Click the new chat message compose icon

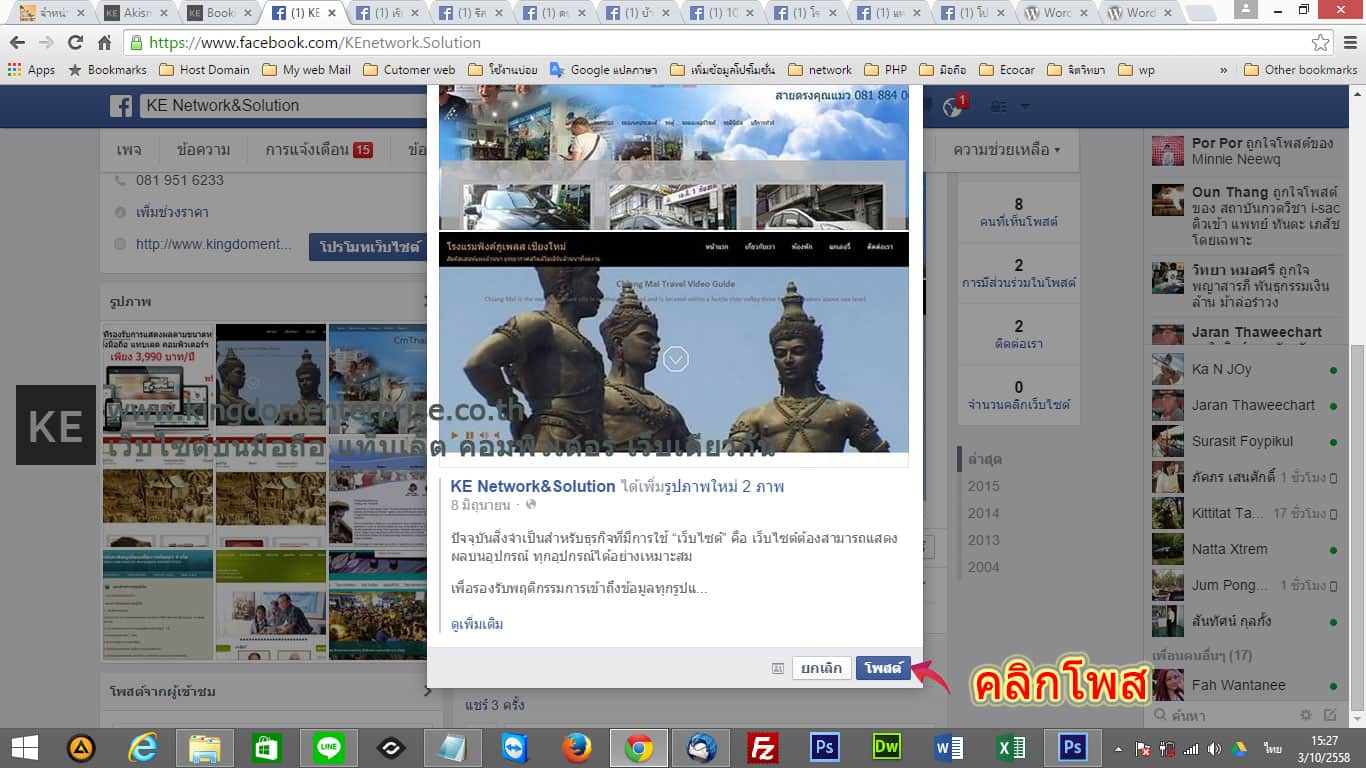point(1330,715)
